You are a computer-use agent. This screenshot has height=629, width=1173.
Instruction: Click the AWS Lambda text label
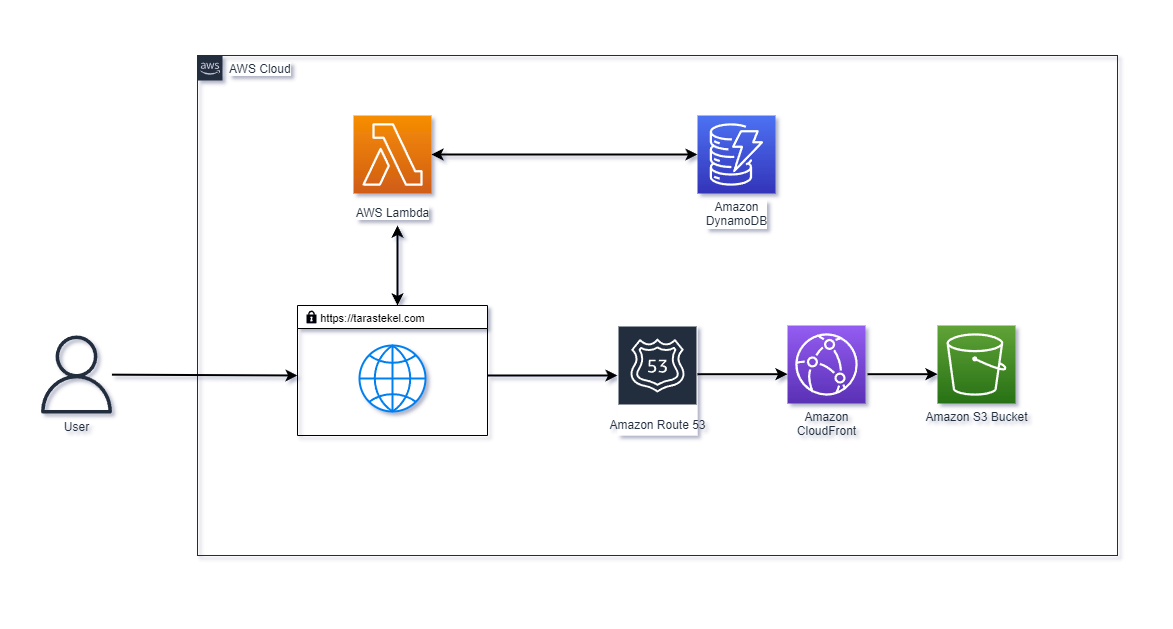(x=392, y=213)
